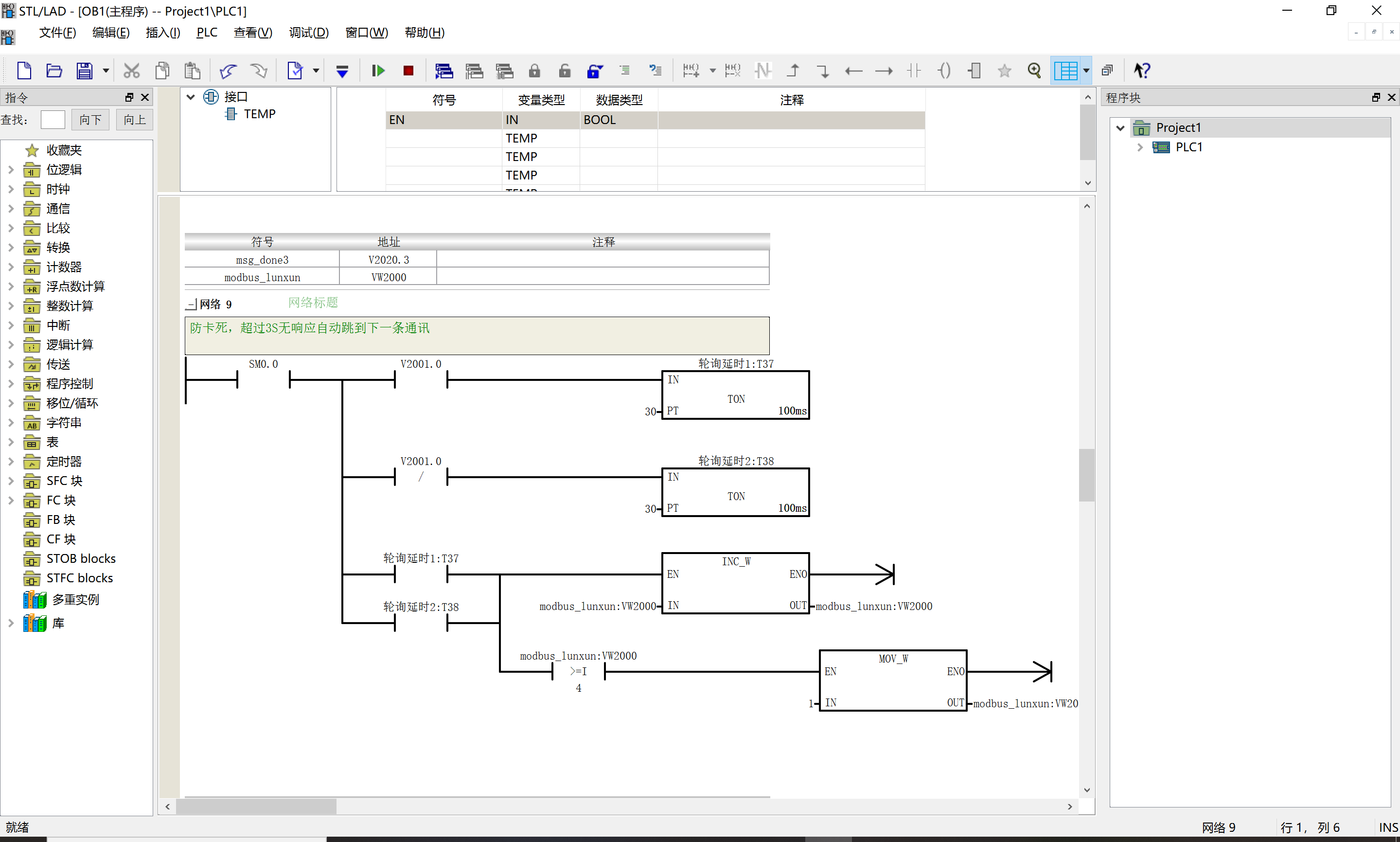The width and height of the screenshot is (1400, 842).
Task: Redo using the curved forward arrow
Action: pyautogui.click(x=259, y=71)
